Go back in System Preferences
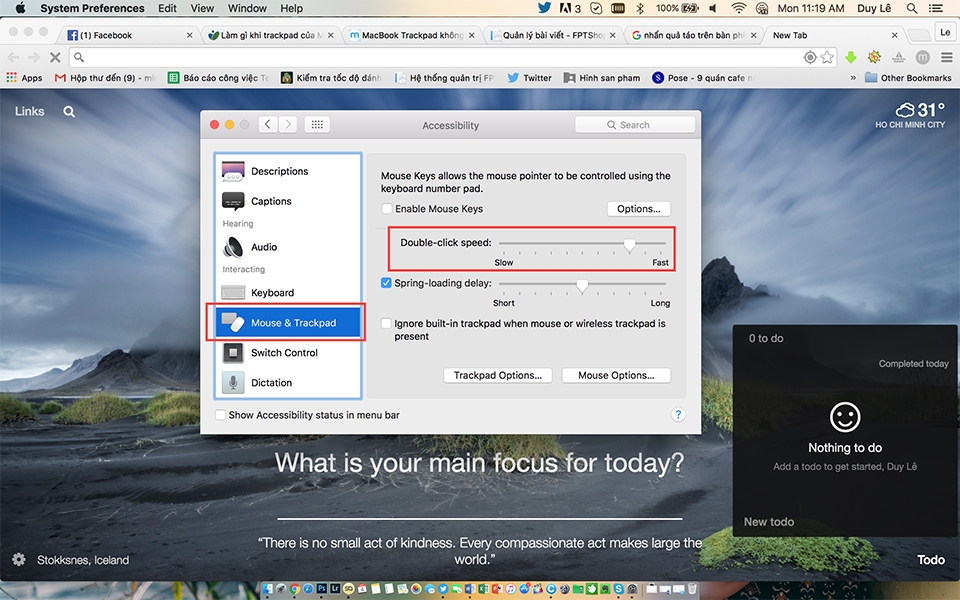The height and width of the screenshot is (600, 960). [x=268, y=124]
